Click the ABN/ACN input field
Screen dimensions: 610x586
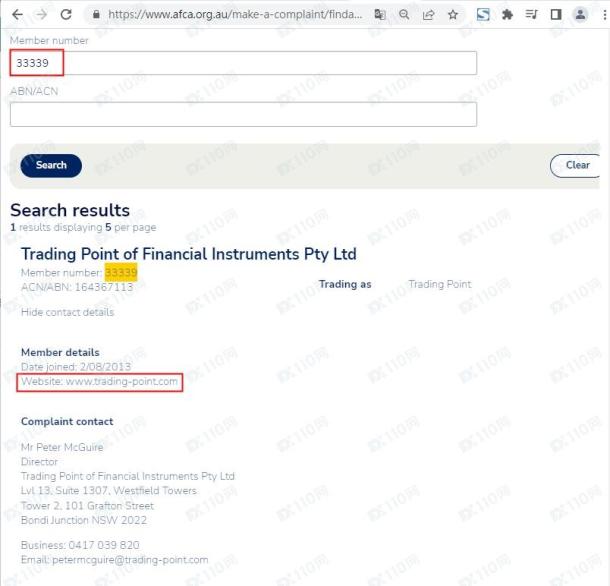click(243, 114)
